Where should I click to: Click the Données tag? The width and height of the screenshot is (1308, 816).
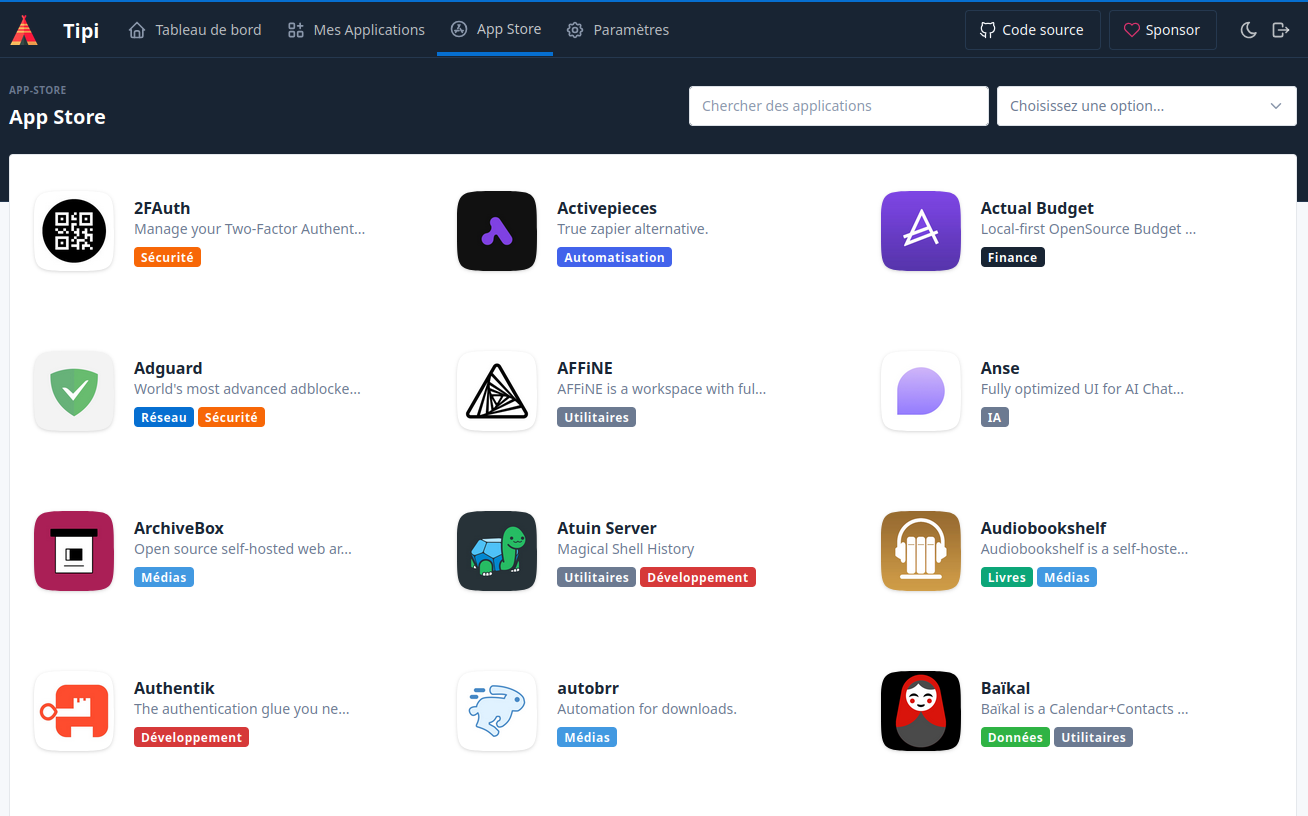(x=1015, y=737)
